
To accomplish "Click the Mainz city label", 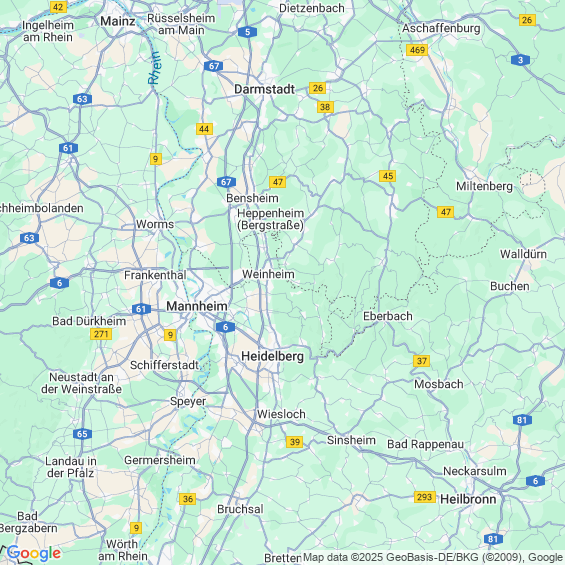I will pos(118,21).
